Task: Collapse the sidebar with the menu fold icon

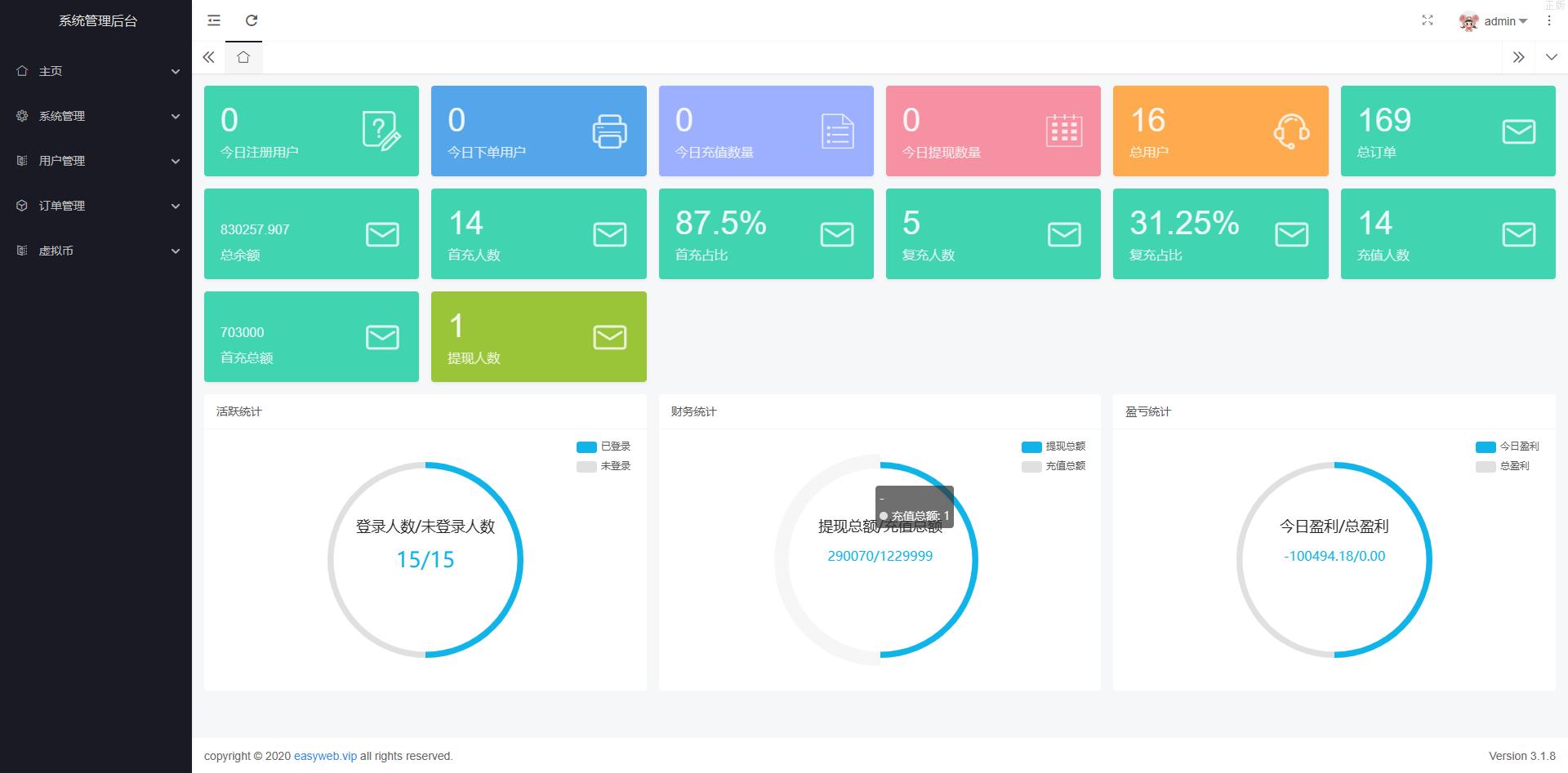Action: [x=214, y=20]
